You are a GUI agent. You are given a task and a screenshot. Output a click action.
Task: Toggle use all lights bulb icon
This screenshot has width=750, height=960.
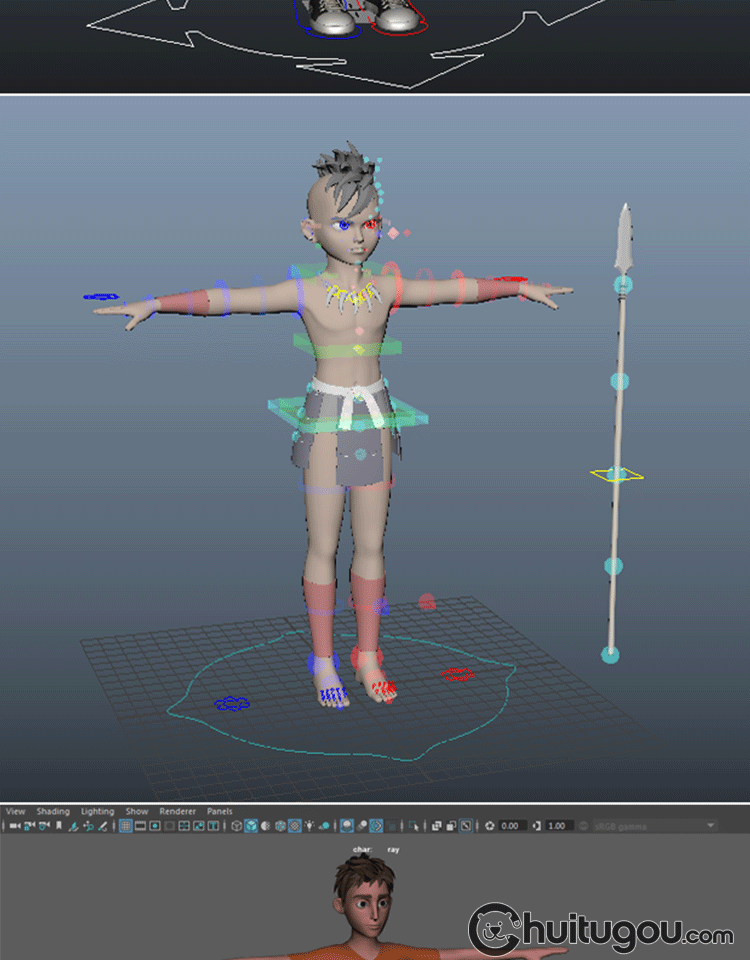pos(312,826)
